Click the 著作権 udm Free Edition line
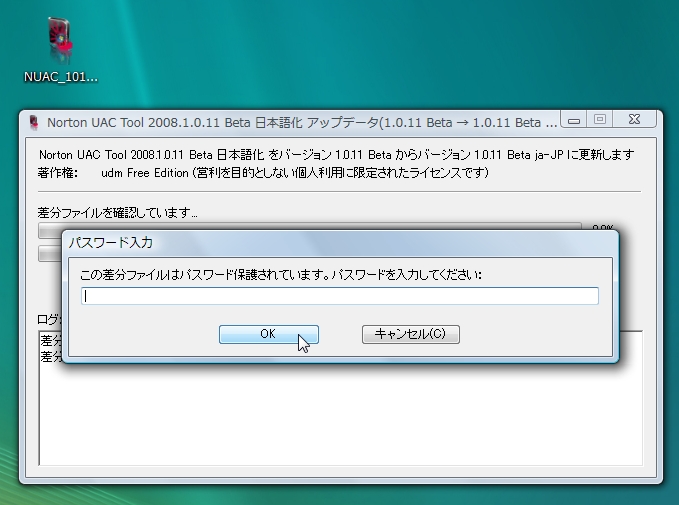 pos(263,173)
